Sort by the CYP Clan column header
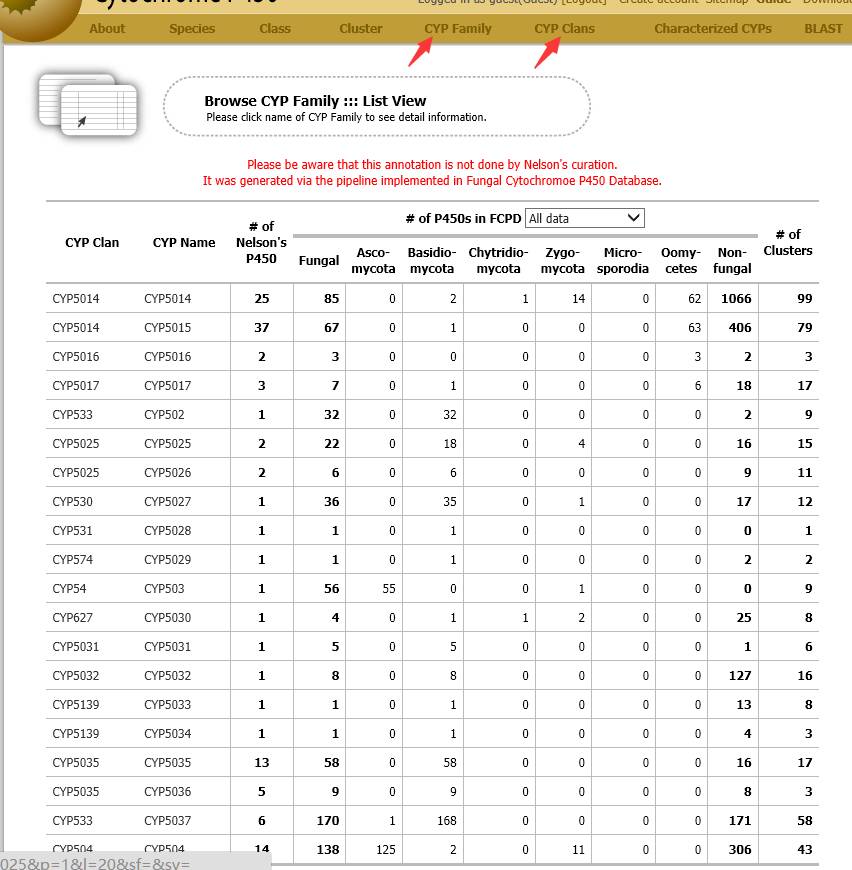852x870 pixels. (92, 242)
